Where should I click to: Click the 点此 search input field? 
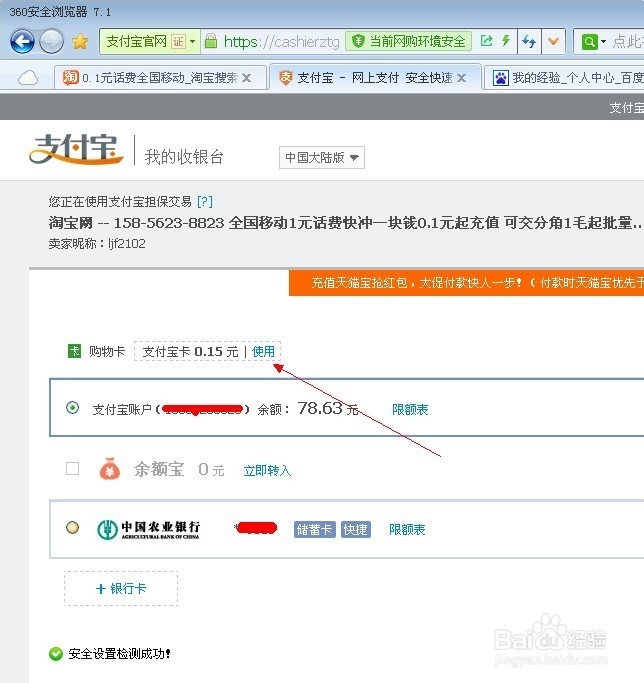[x=627, y=42]
